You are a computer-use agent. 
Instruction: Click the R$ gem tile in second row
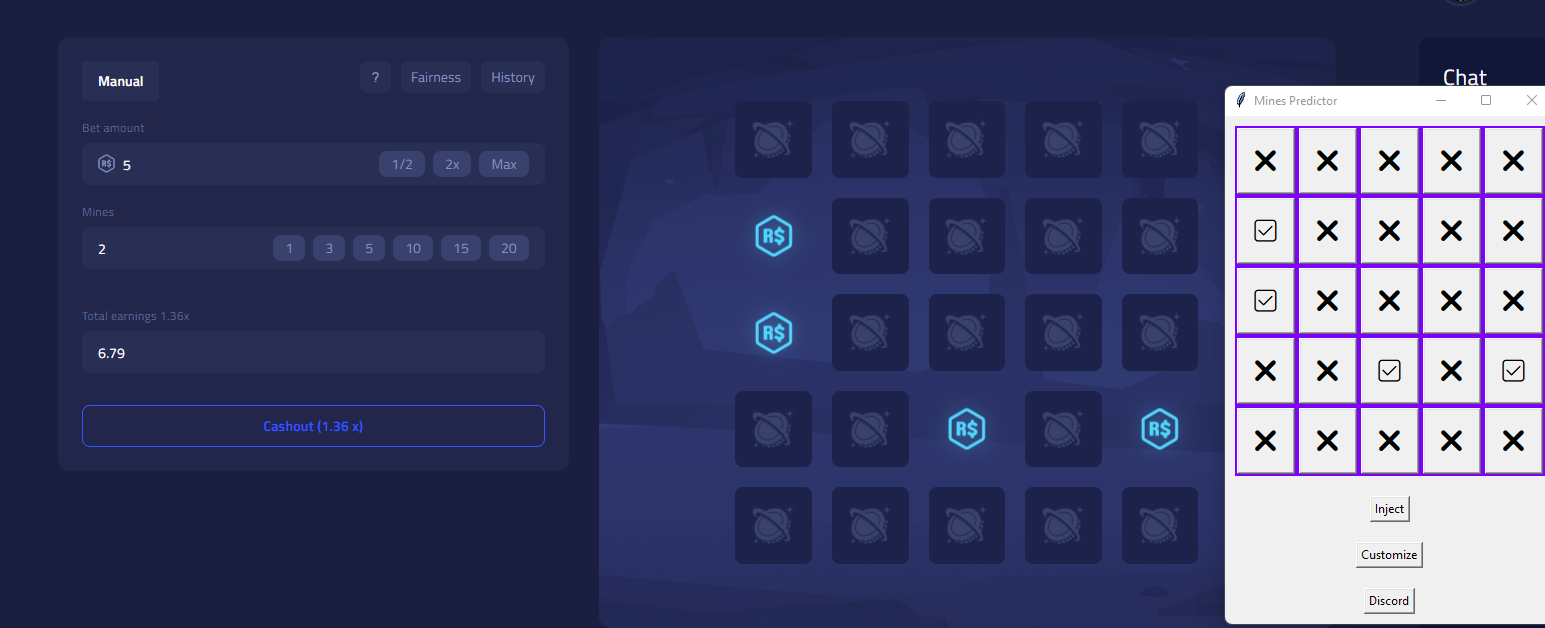click(773, 236)
